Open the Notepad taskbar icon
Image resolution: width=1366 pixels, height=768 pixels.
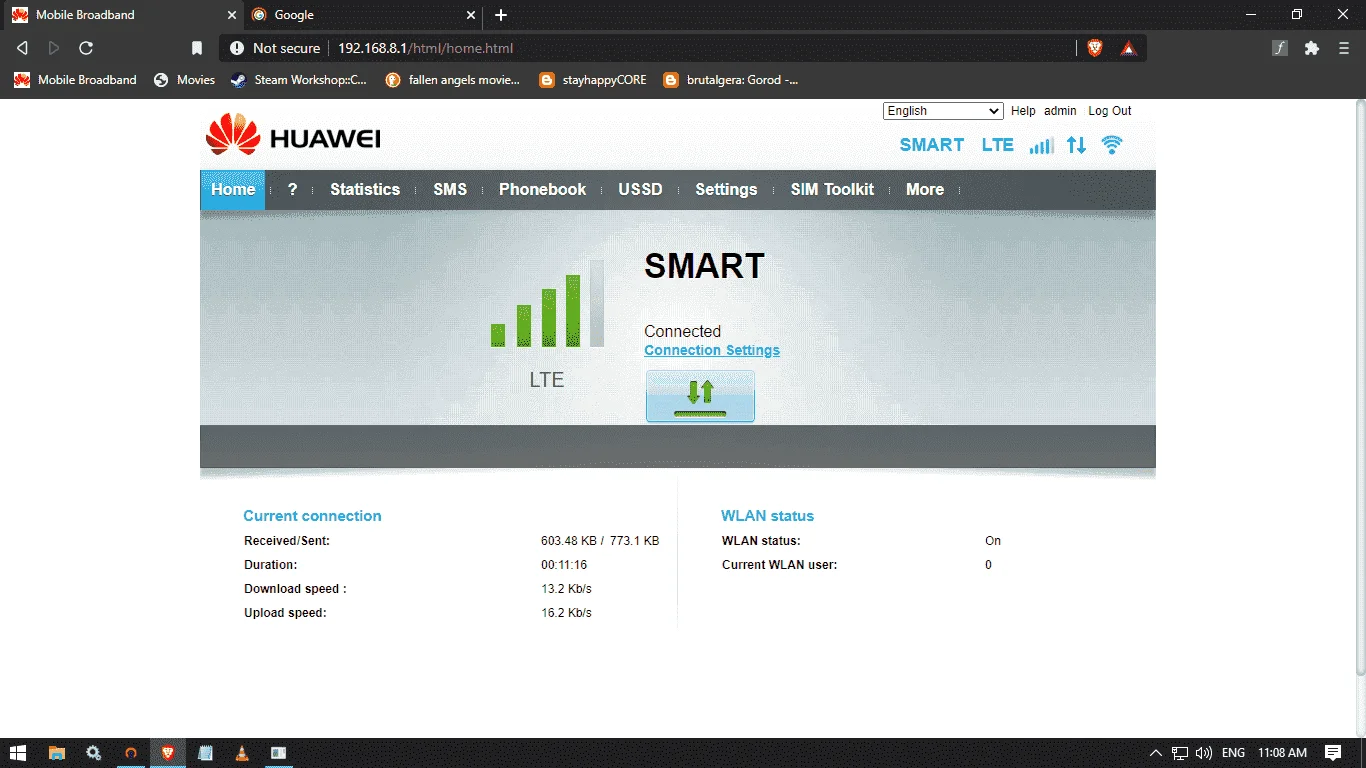(205, 753)
